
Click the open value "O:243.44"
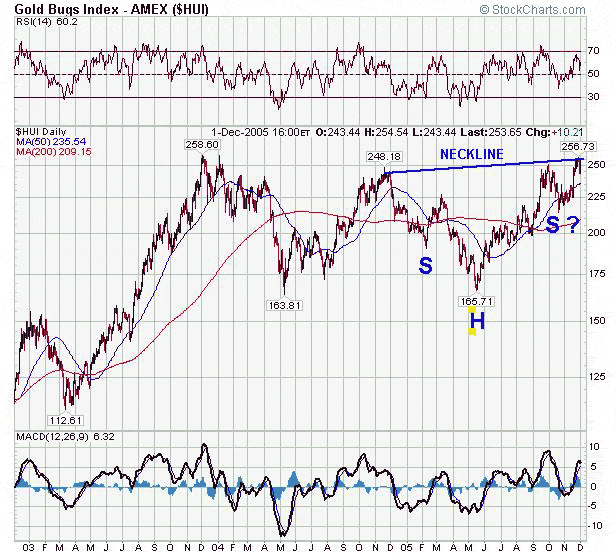[338, 132]
